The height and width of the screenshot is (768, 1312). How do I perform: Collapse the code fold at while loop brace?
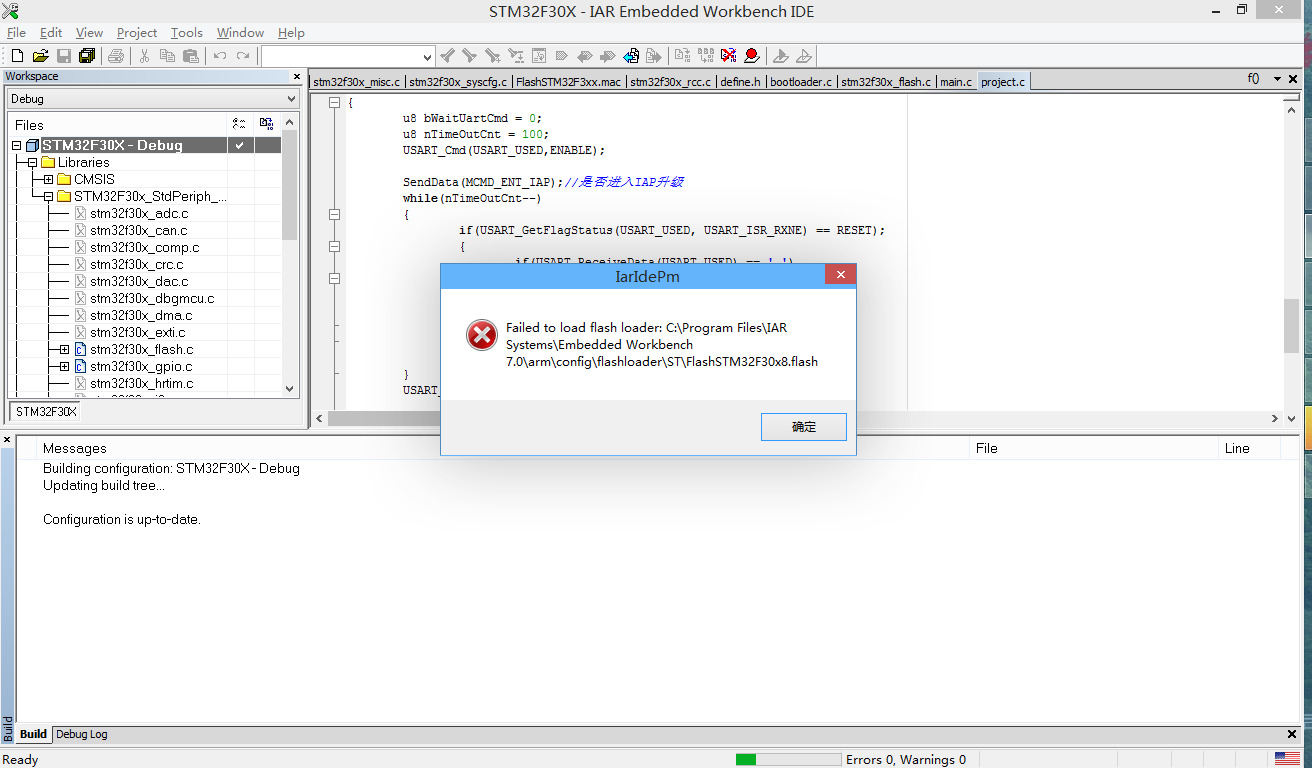334,214
